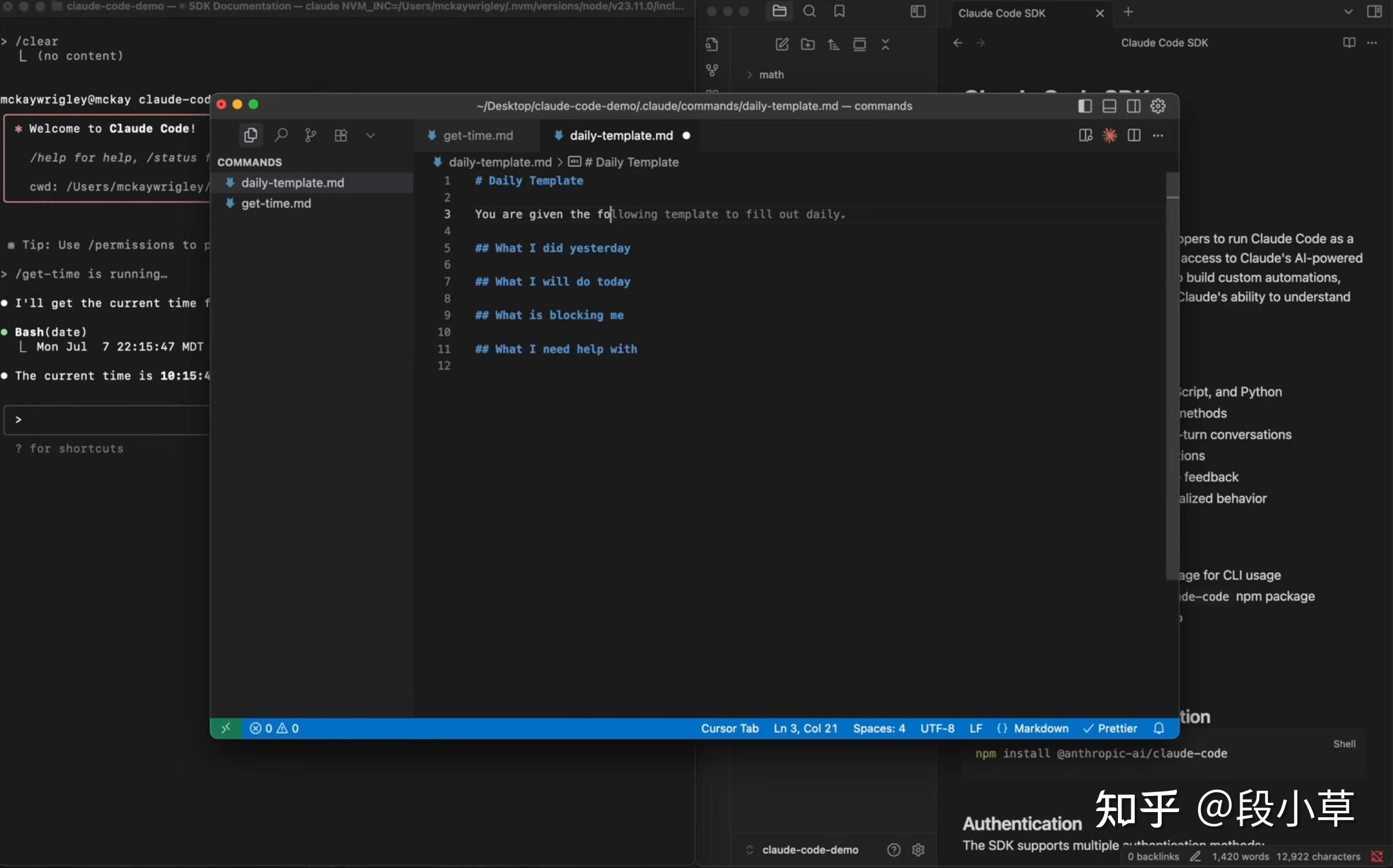Screen dimensions: 1393x868
Task: Toggle the secondary sidebar layout button
Action: click(x=1133, y=106)
